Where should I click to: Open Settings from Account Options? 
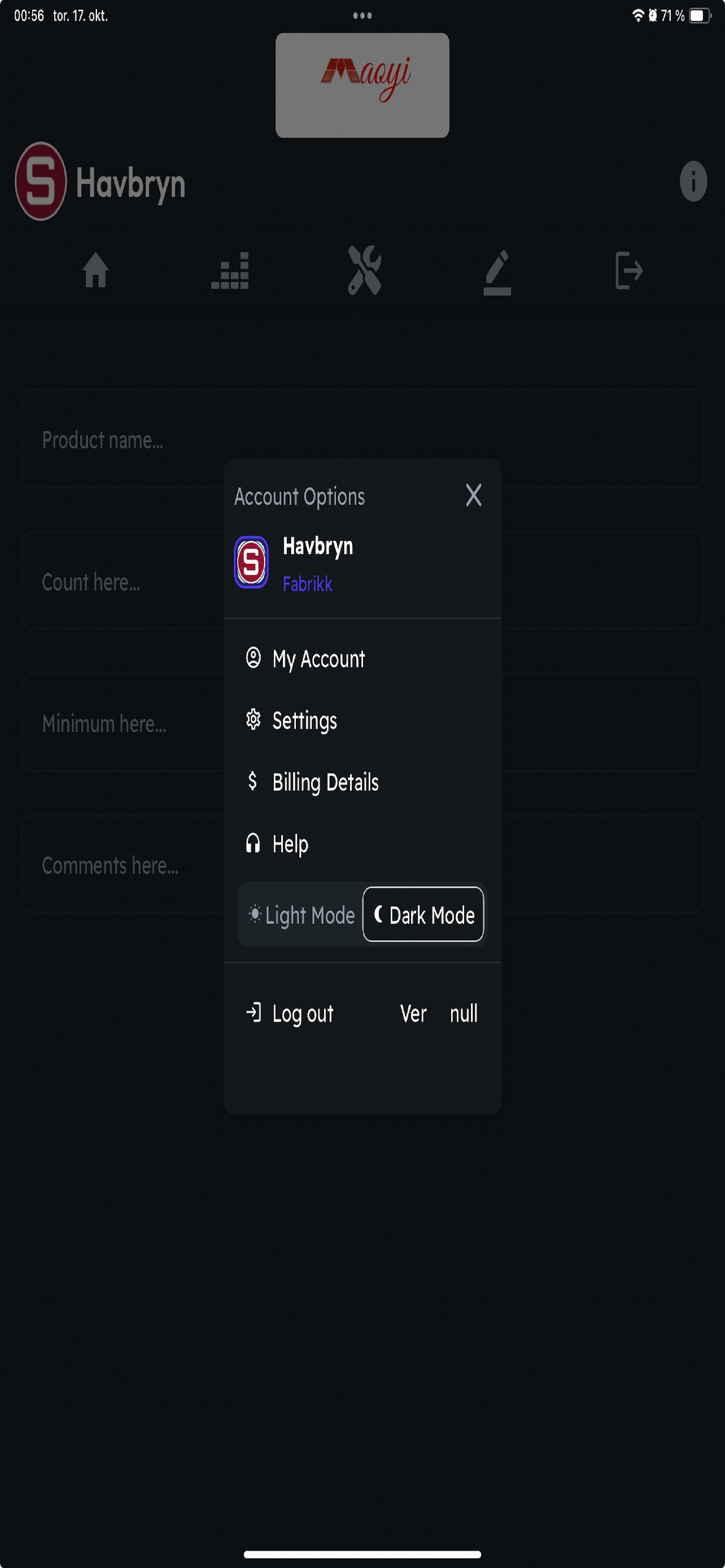(x=304, y=721)
